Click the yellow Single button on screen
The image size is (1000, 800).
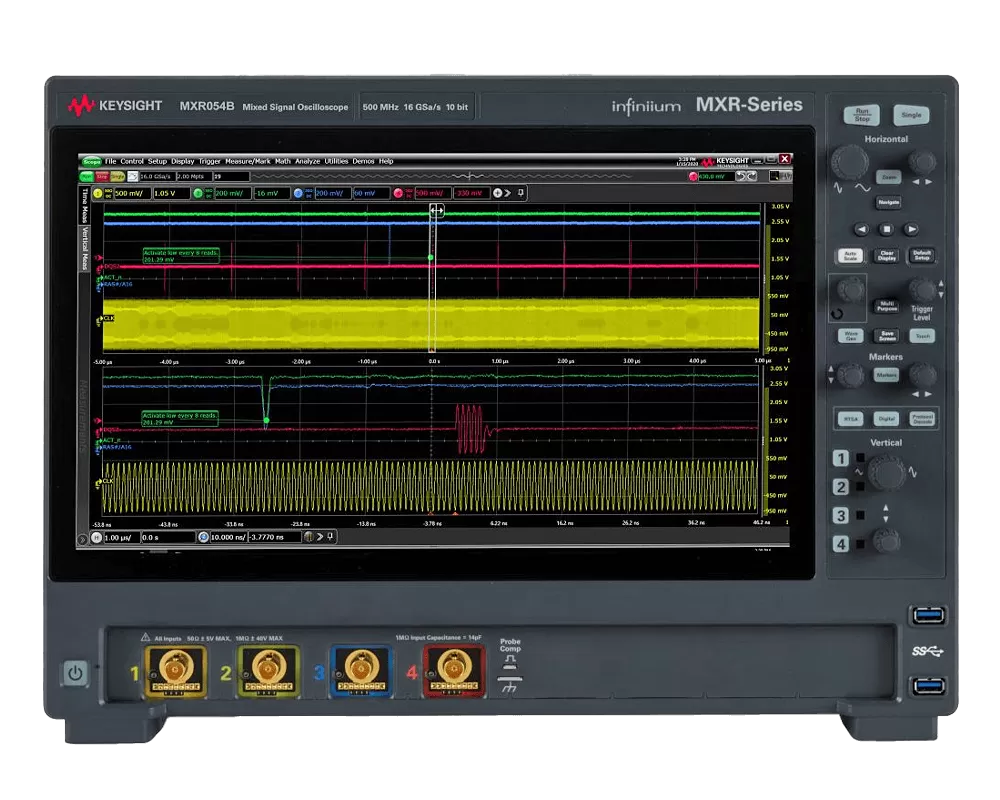point(117,176)
